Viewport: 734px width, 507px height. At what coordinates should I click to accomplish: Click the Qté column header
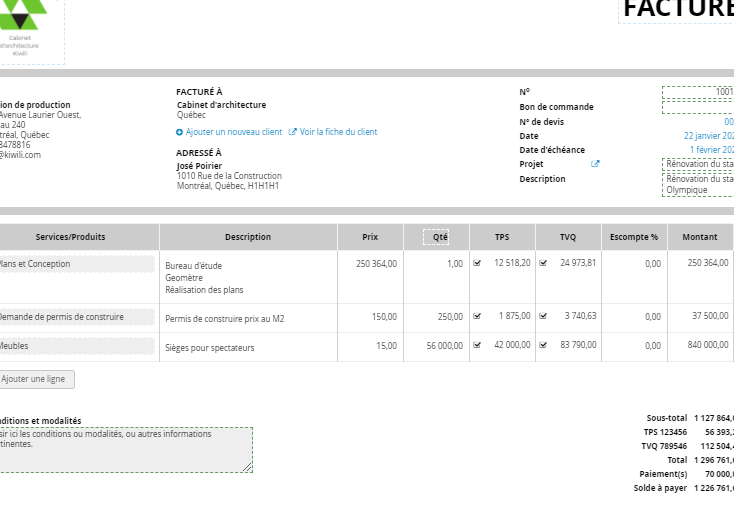[436, 237]
